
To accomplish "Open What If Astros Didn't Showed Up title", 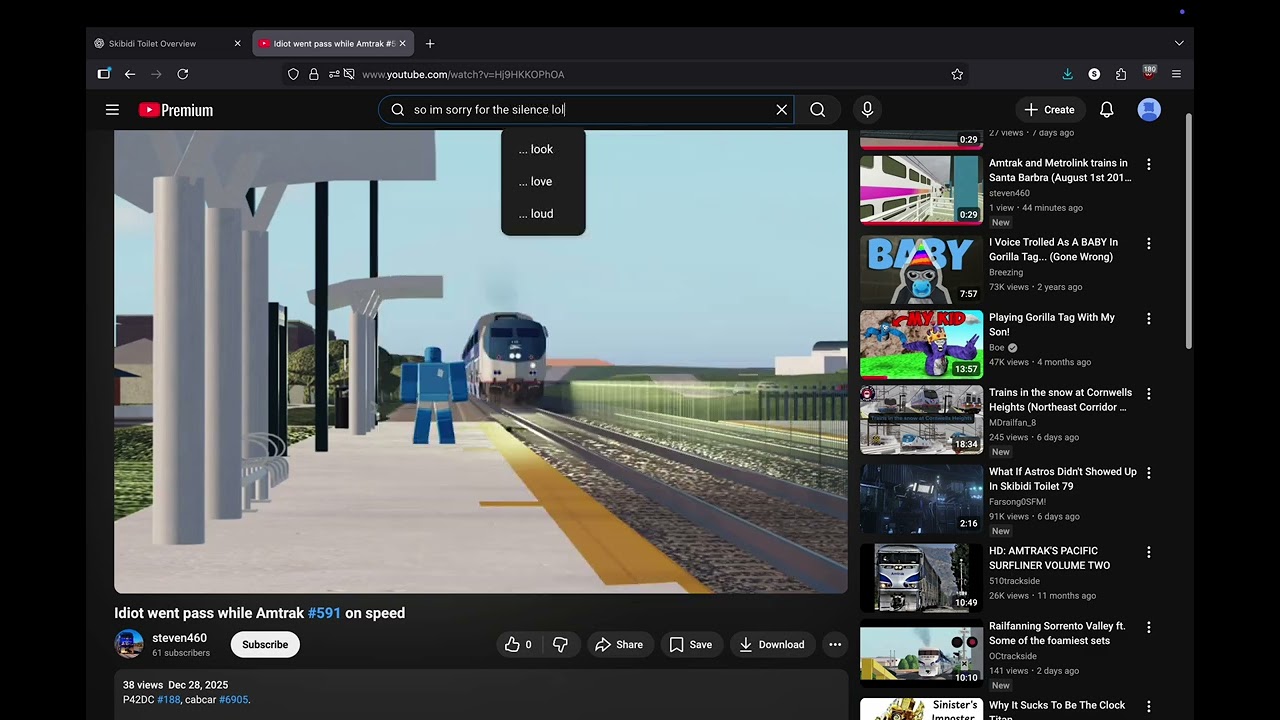I will coord(1063,479).
